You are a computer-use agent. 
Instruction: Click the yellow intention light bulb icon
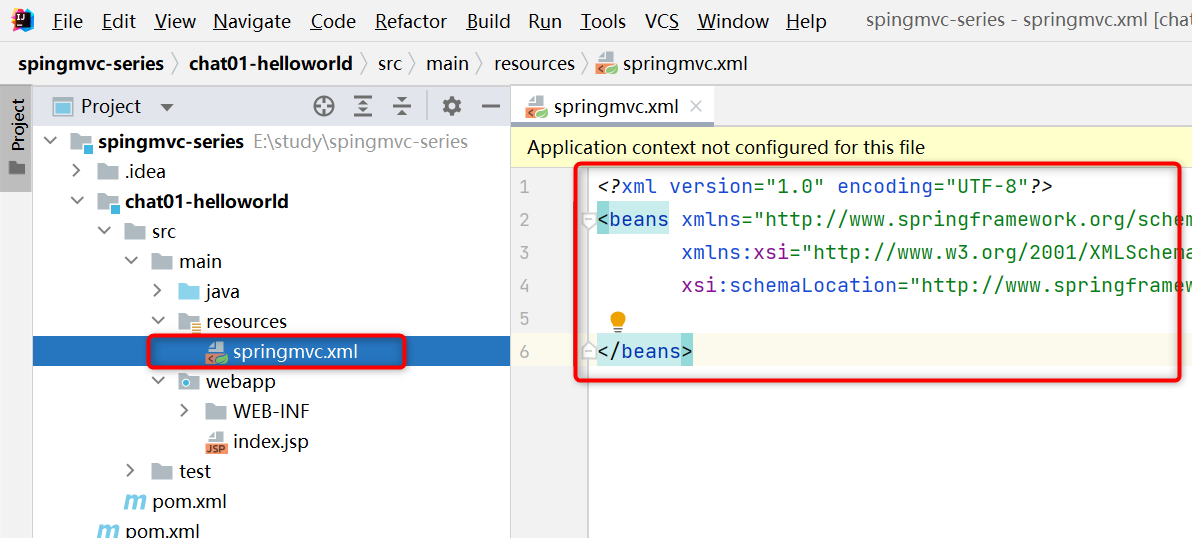pos(617,321)
